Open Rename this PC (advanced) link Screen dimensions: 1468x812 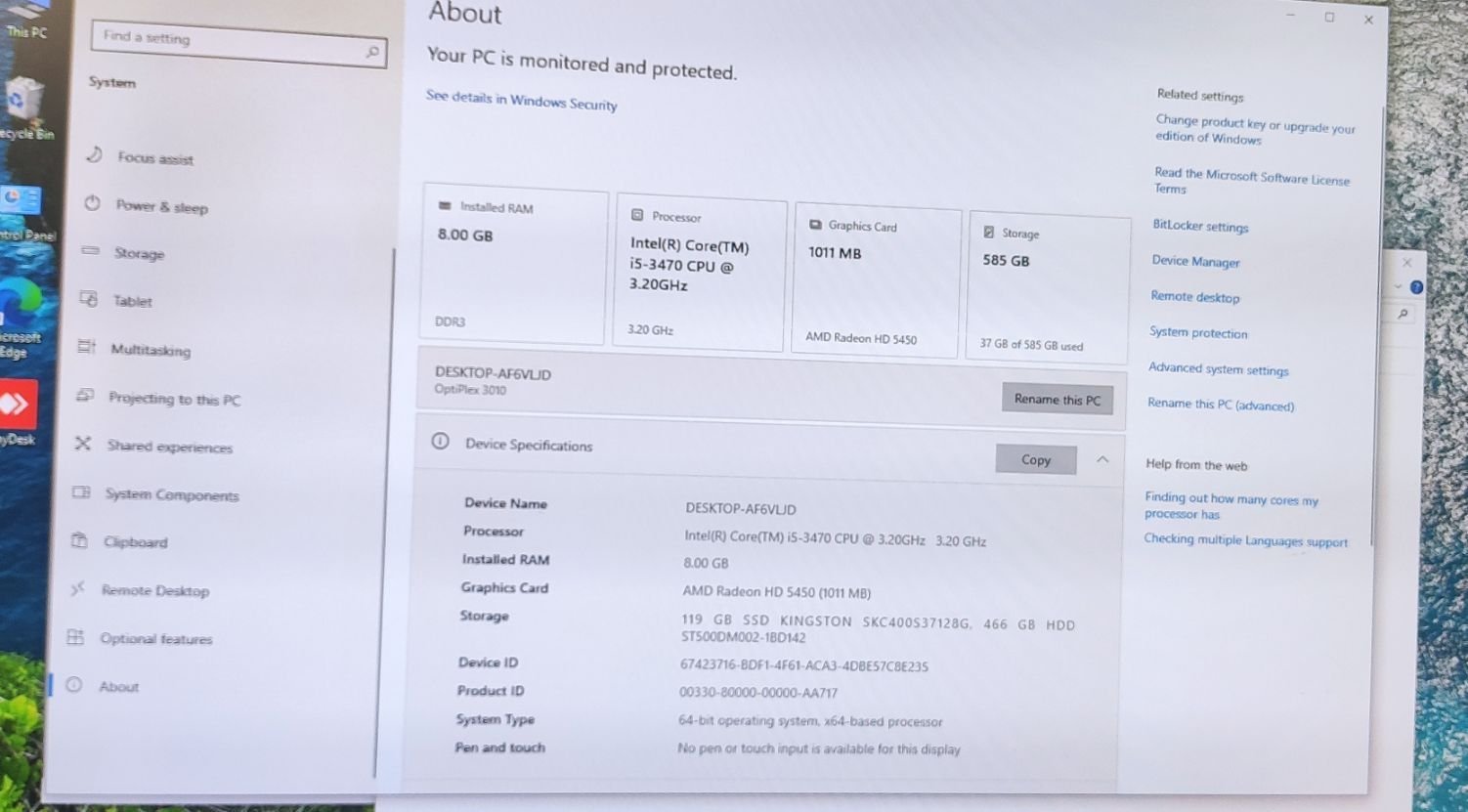[1221, 404]
